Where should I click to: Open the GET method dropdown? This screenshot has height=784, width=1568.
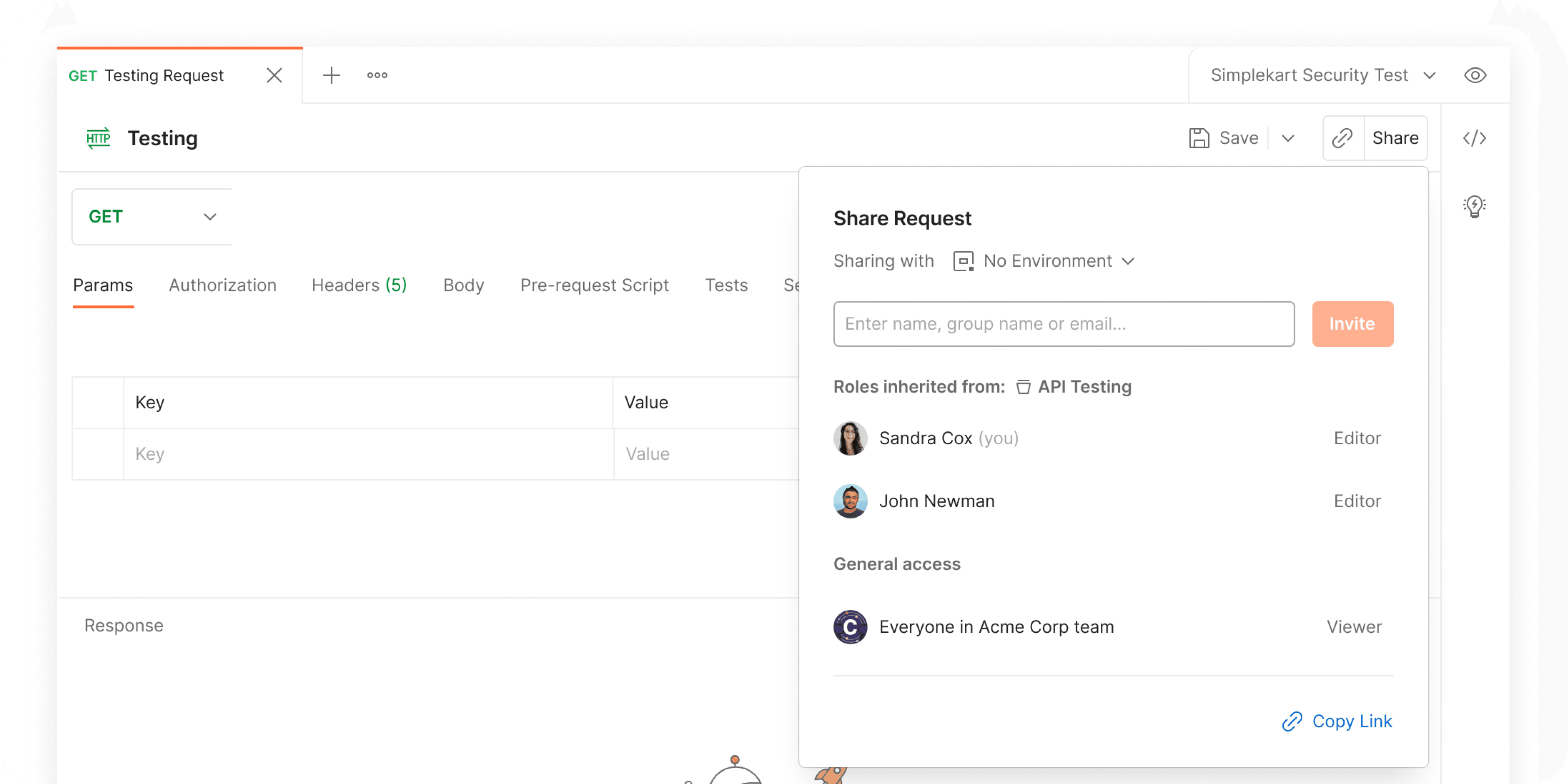[152, 217]
